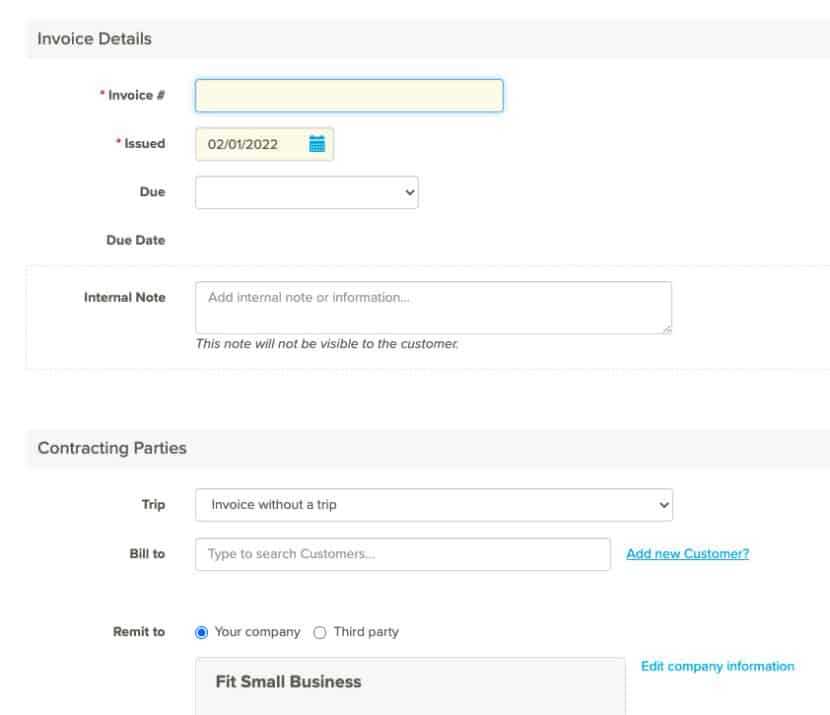Viewport: 830px width, 715px height.
Task: Click the Internal Note resize handle
Action: tap(668, 329)
